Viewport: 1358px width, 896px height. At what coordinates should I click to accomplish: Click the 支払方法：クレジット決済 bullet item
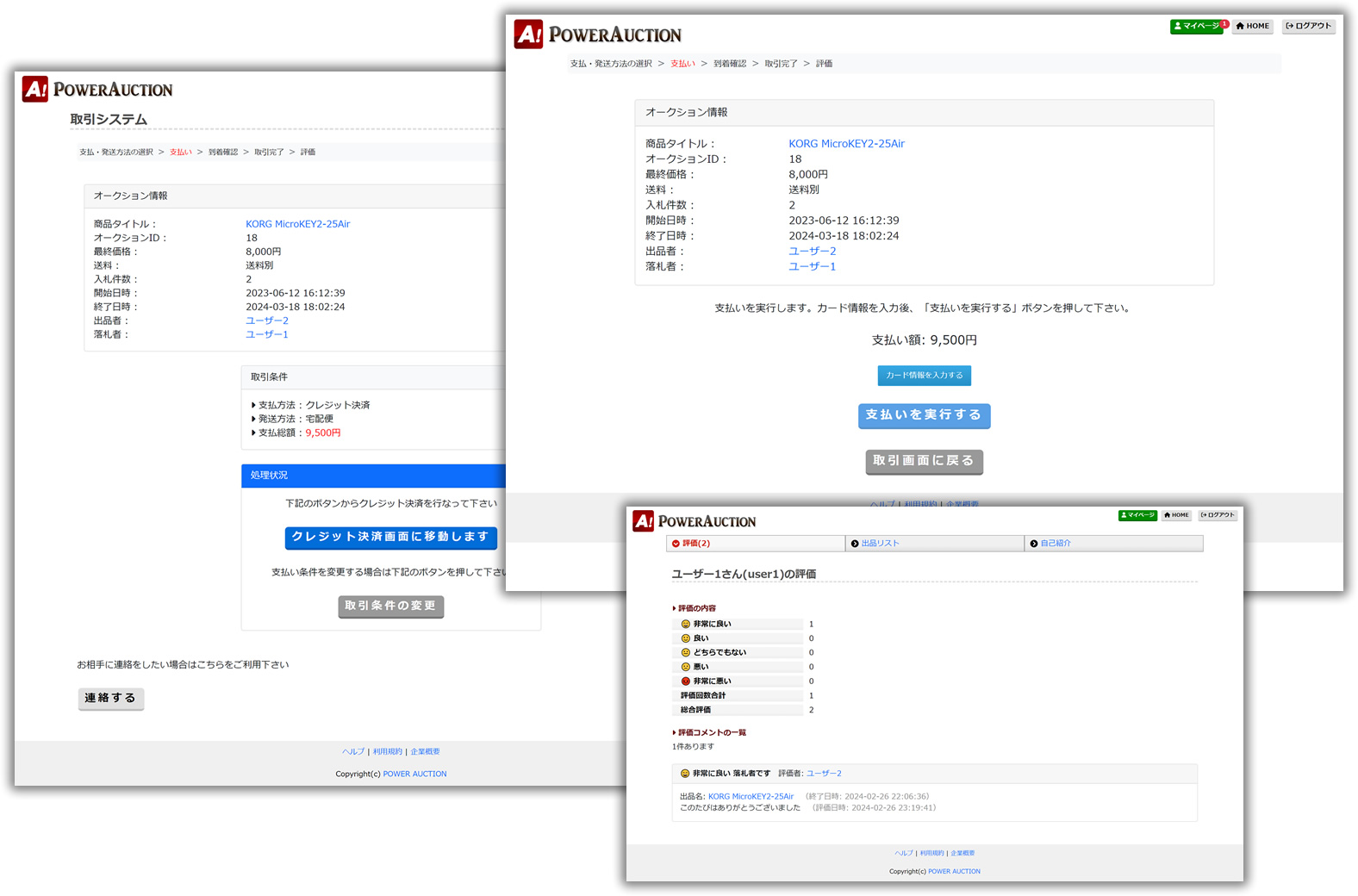click(314, 405)
